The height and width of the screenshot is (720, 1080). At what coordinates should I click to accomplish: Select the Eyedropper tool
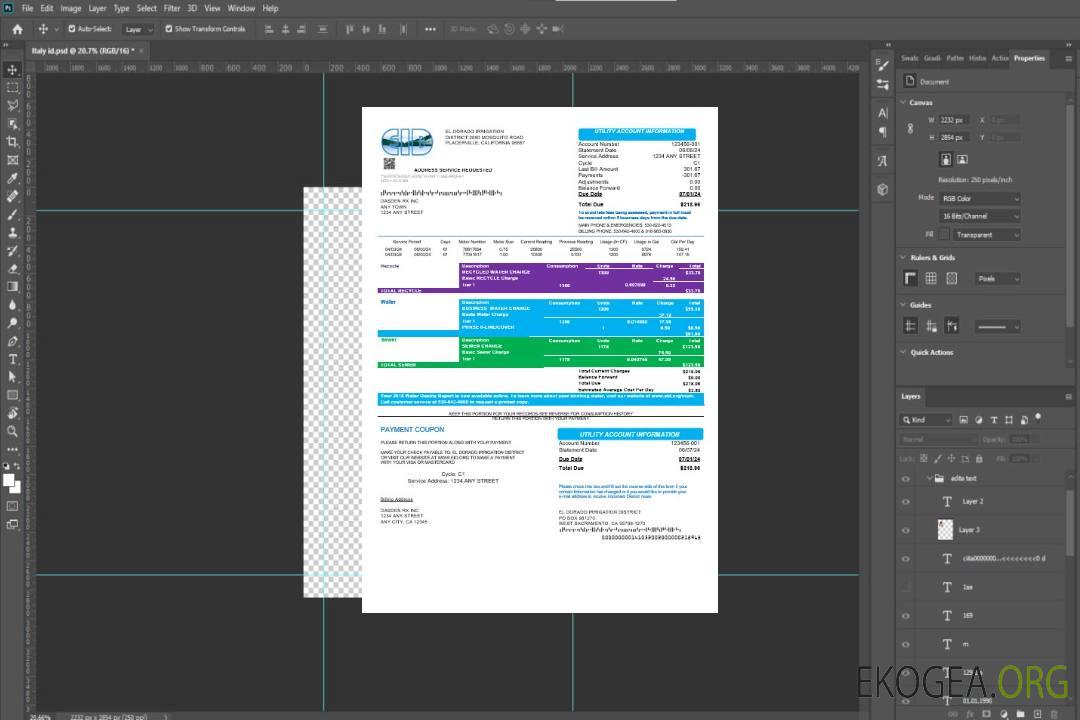(12, 178)
